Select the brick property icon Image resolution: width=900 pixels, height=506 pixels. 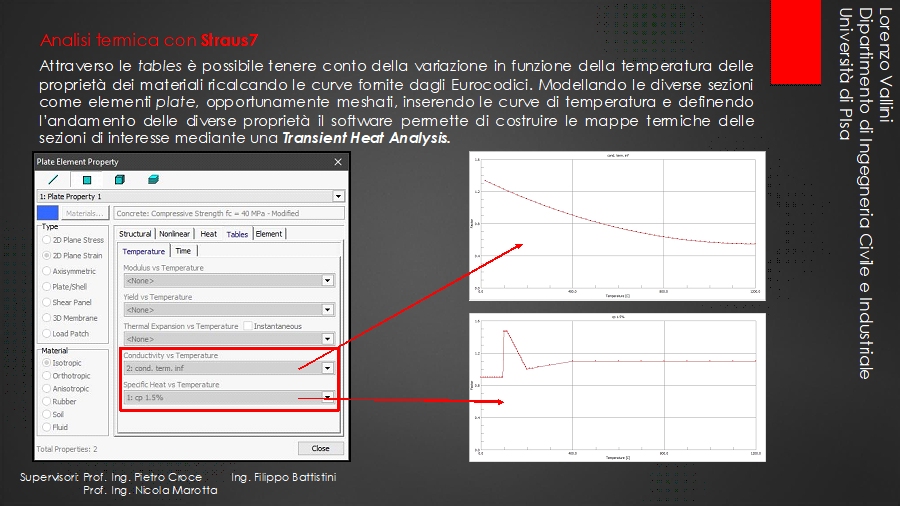pos(120,180)
